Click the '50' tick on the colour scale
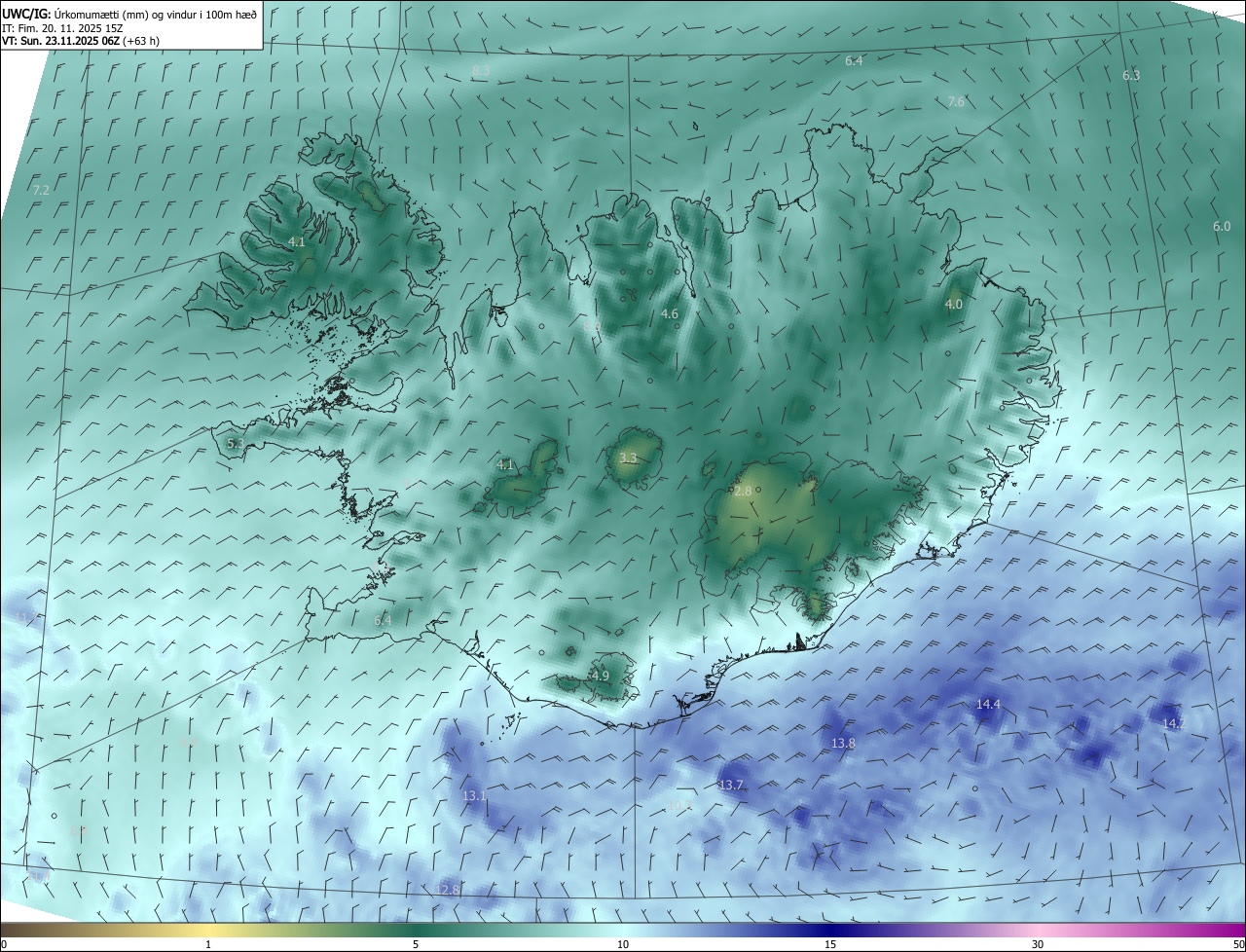Image resolution: width=1246 pixels, height=952 pixels. pos(1238,945)
